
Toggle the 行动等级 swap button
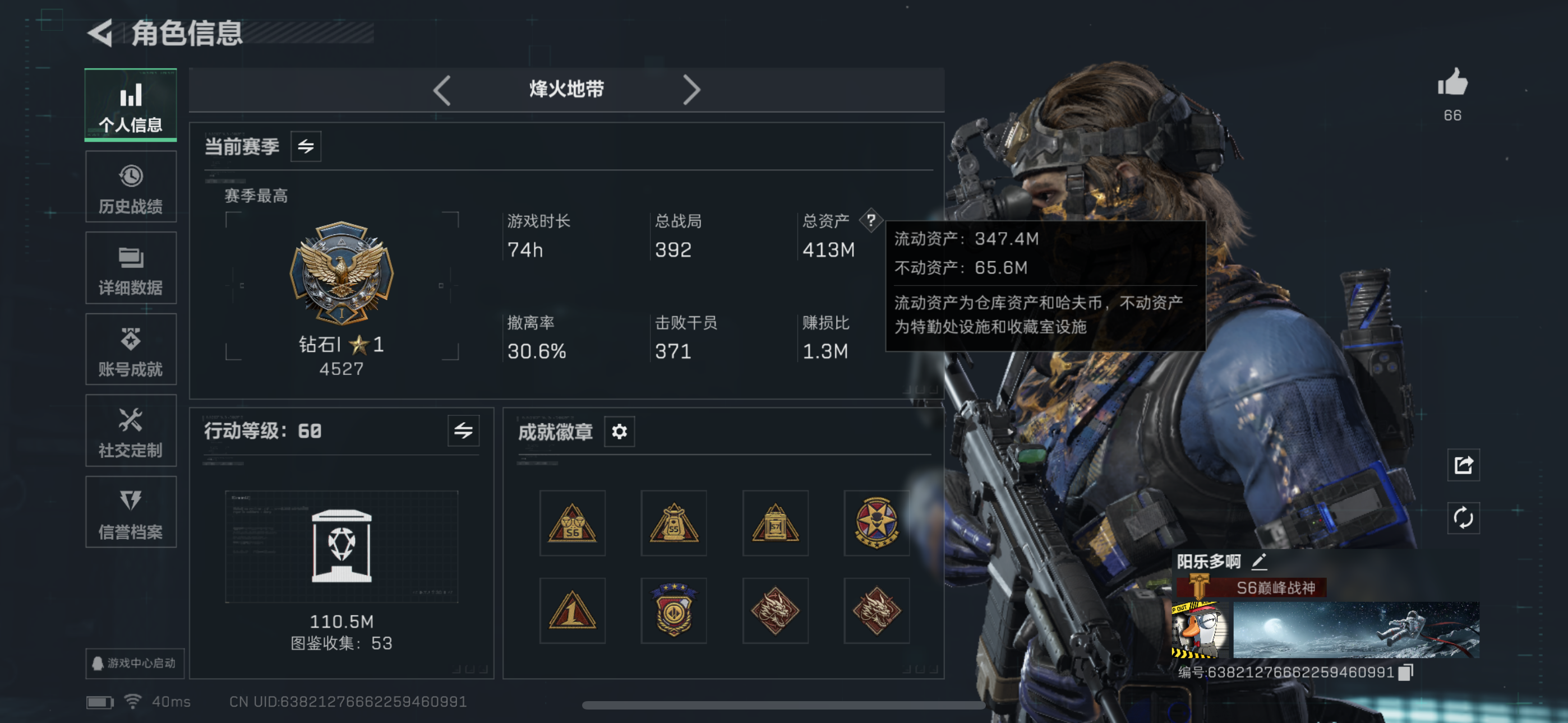pyautogui.click(x=463, y=431)
